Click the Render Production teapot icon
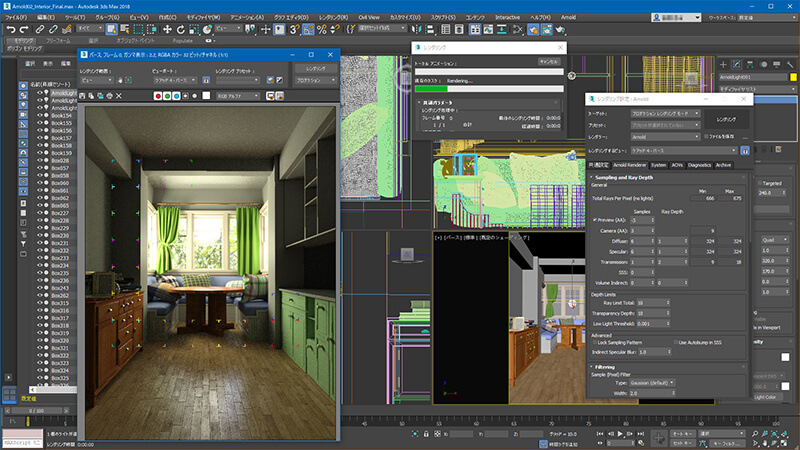This screenshot has width=800, height=450. pyautogui.click(x=560, y=30)
